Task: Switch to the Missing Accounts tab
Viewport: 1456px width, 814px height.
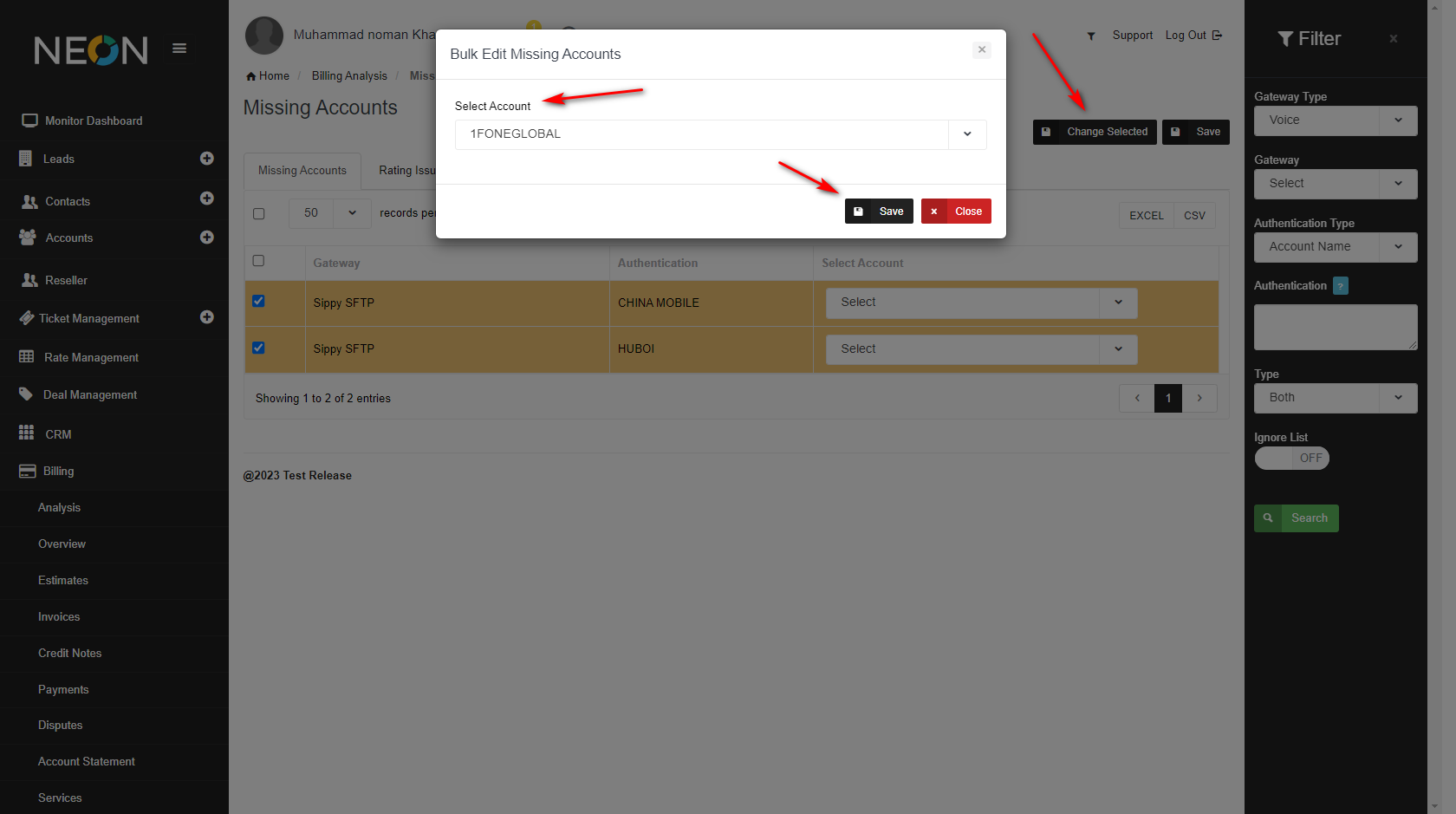Action: pyautogui.click(x=302, y=171)
